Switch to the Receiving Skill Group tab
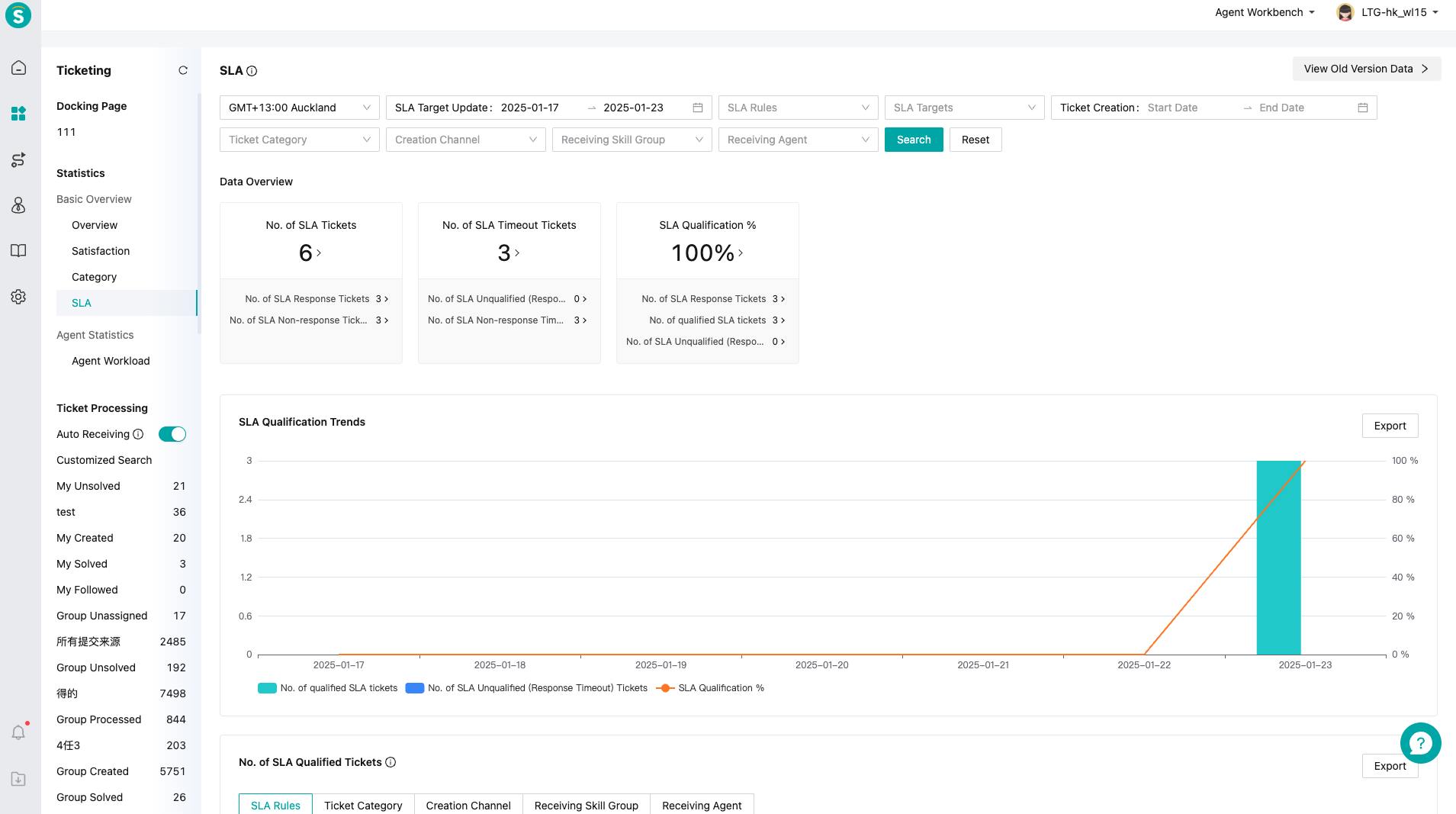Viewport: 1456px width, 814px height. coord(587,805)
